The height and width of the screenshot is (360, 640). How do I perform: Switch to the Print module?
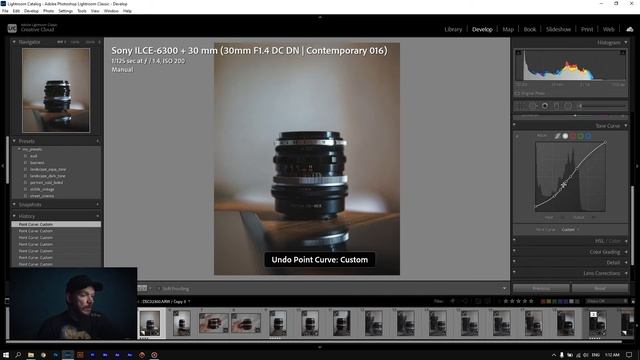click(587, 29)
